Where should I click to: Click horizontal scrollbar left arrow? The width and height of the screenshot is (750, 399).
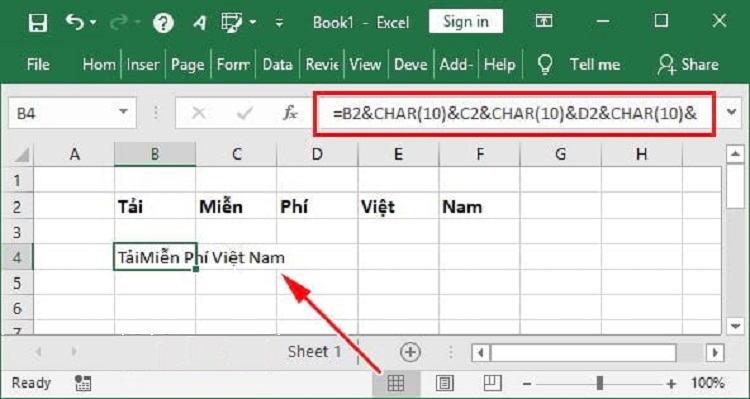(x=481, y=353)
